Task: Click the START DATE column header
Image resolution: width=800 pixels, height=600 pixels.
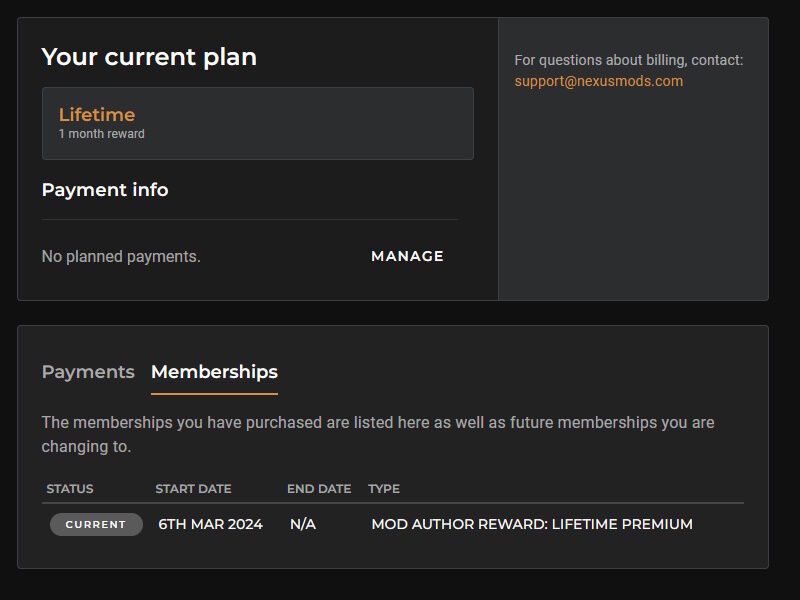Action: click(x=193, y=489)
